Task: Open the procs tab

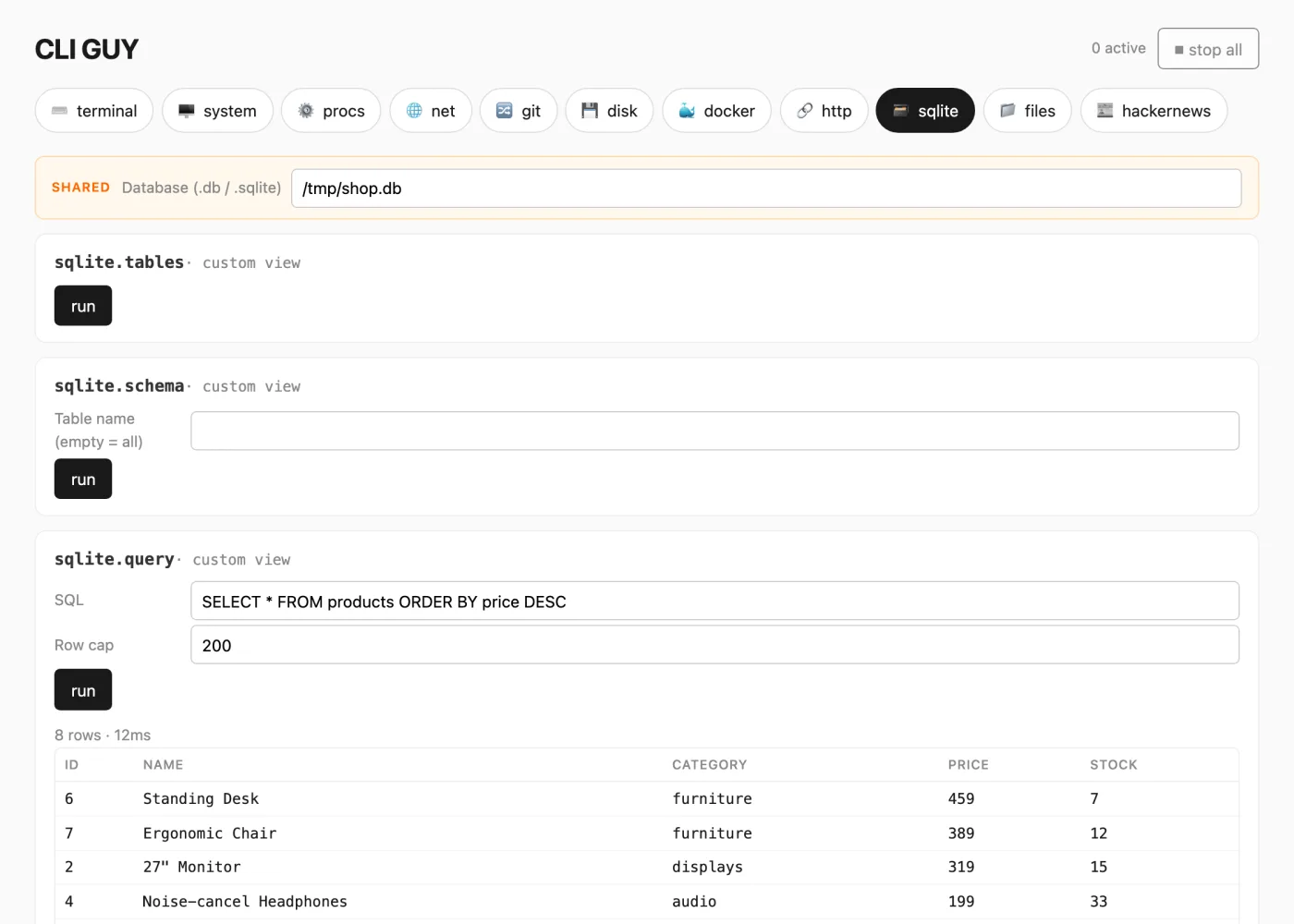Action: coord(331,111)
